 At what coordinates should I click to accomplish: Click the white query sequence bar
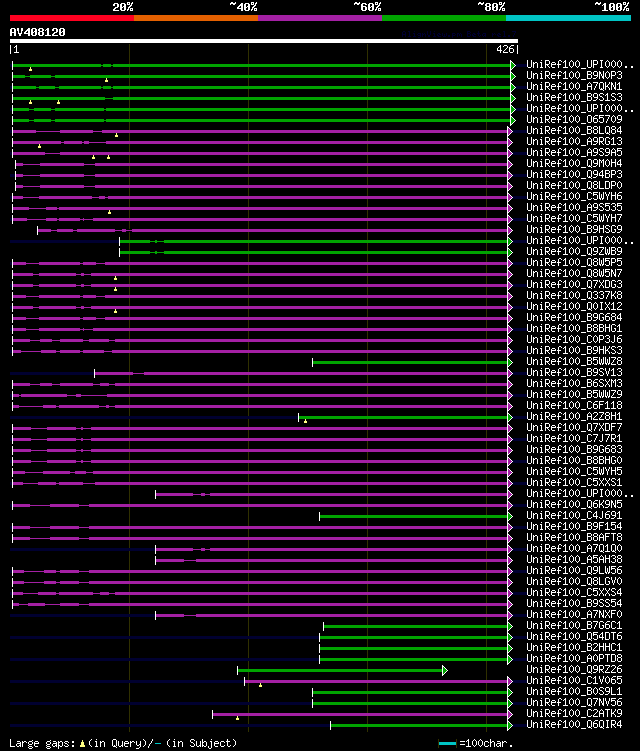(264, 41)
